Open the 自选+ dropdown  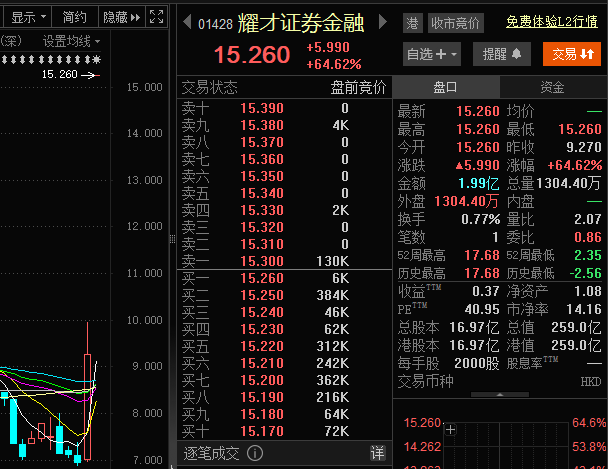point(432,54)
